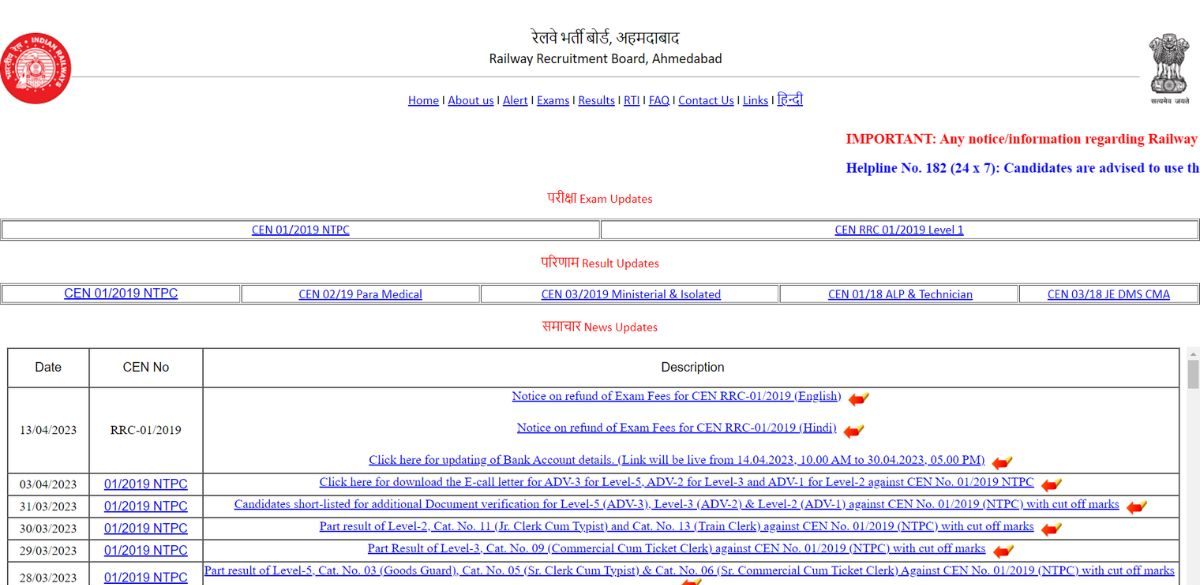Open CEN 03/18 JE DMS CMA results

tap(1108, 295)
